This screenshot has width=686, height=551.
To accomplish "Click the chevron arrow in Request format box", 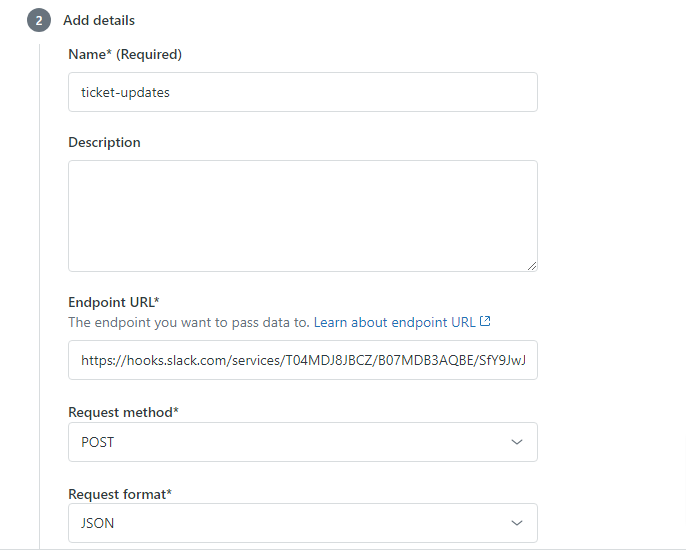I will pyautogui.click(x=517, y=523).
